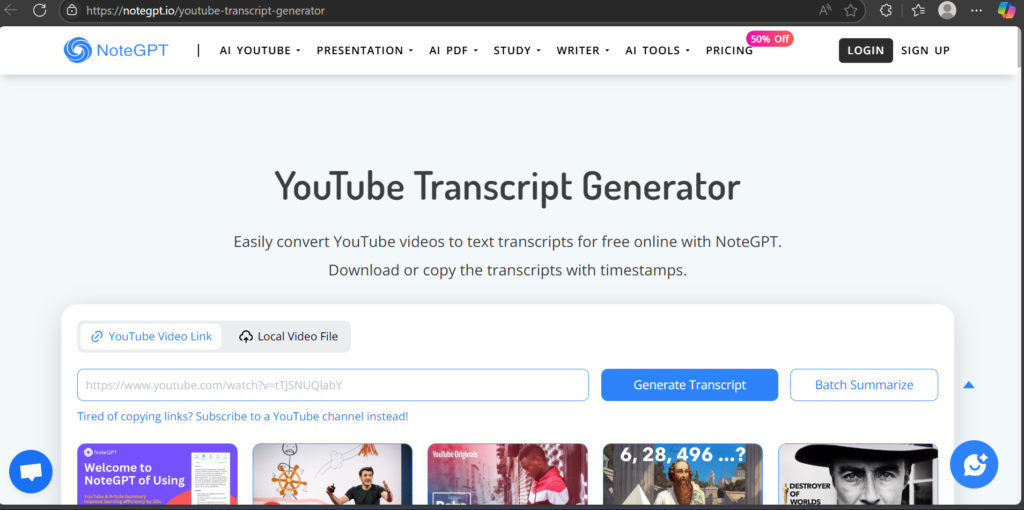Reload the page with refresh icon

click(40, 10)
